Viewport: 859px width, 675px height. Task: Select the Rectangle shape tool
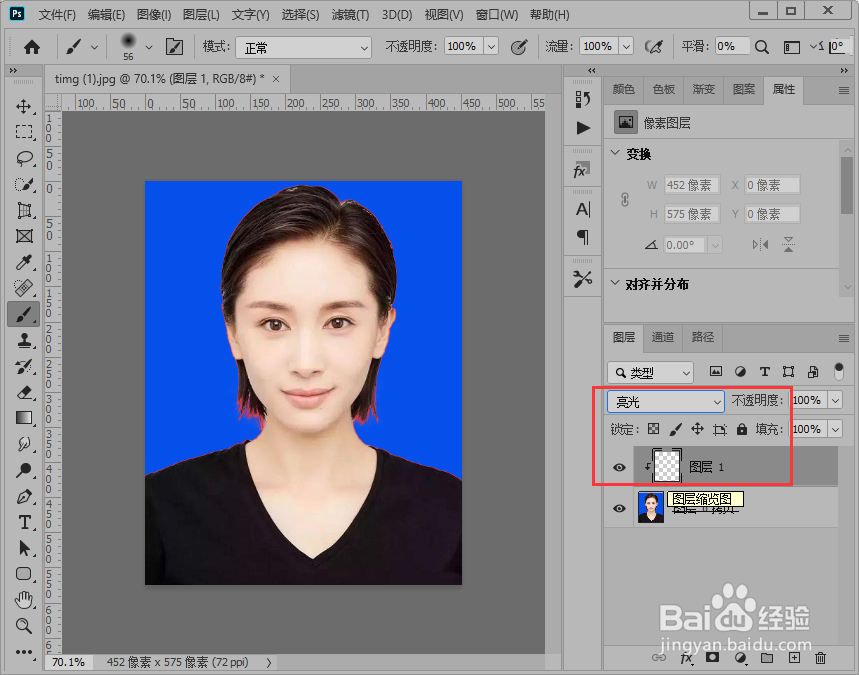24,574
